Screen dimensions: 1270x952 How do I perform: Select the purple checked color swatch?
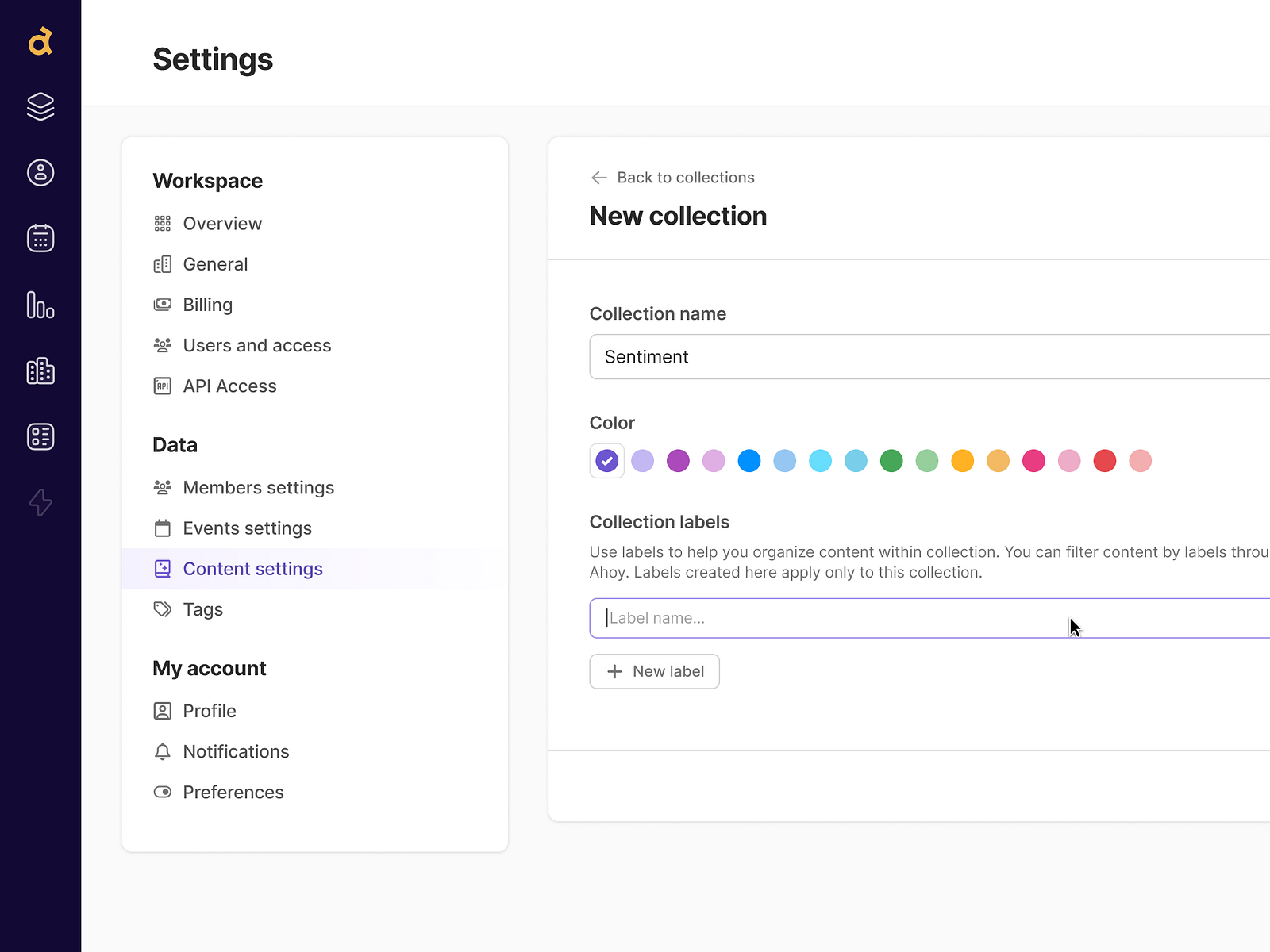click(606, 460)
